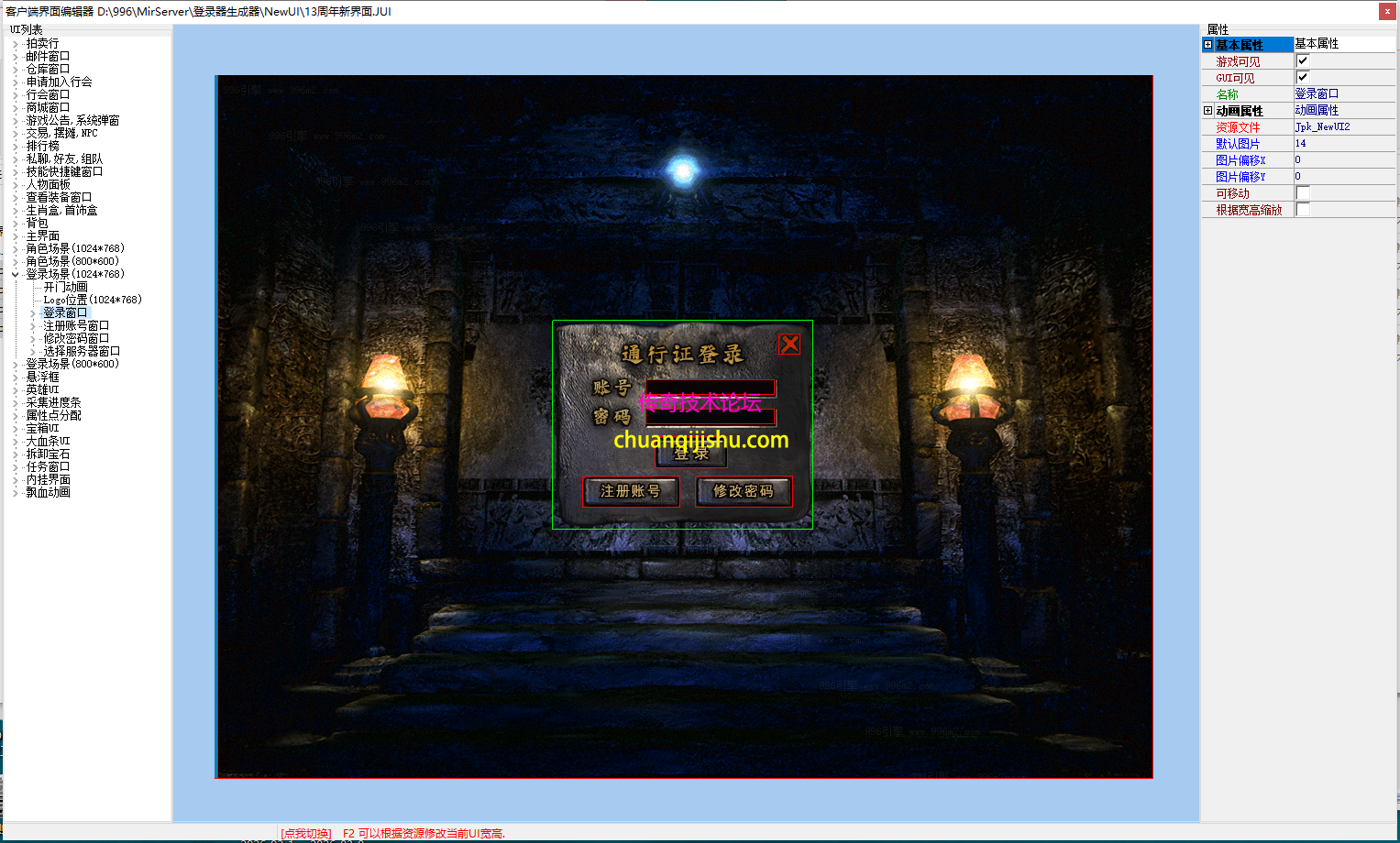Toggle the 游戏可见 checkbox
The width and height of the screenshot is (1400, 843).
tap(1303, 60)
